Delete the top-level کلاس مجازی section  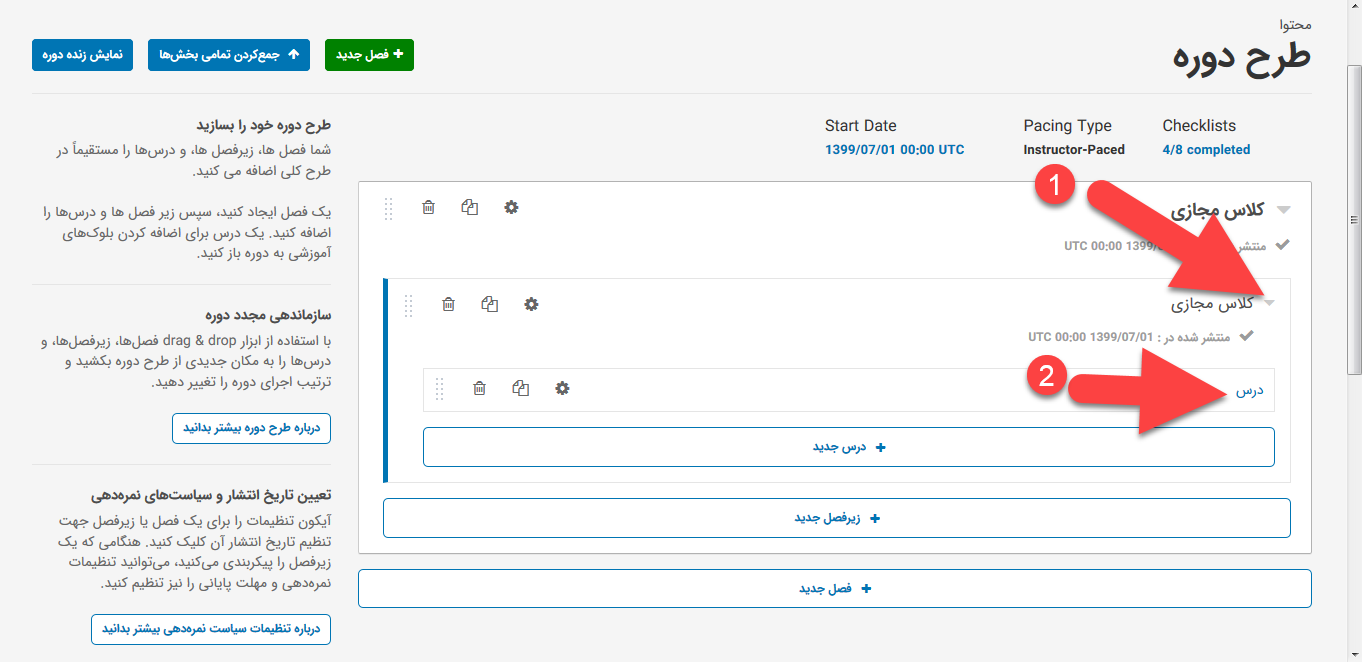point(429,207)
